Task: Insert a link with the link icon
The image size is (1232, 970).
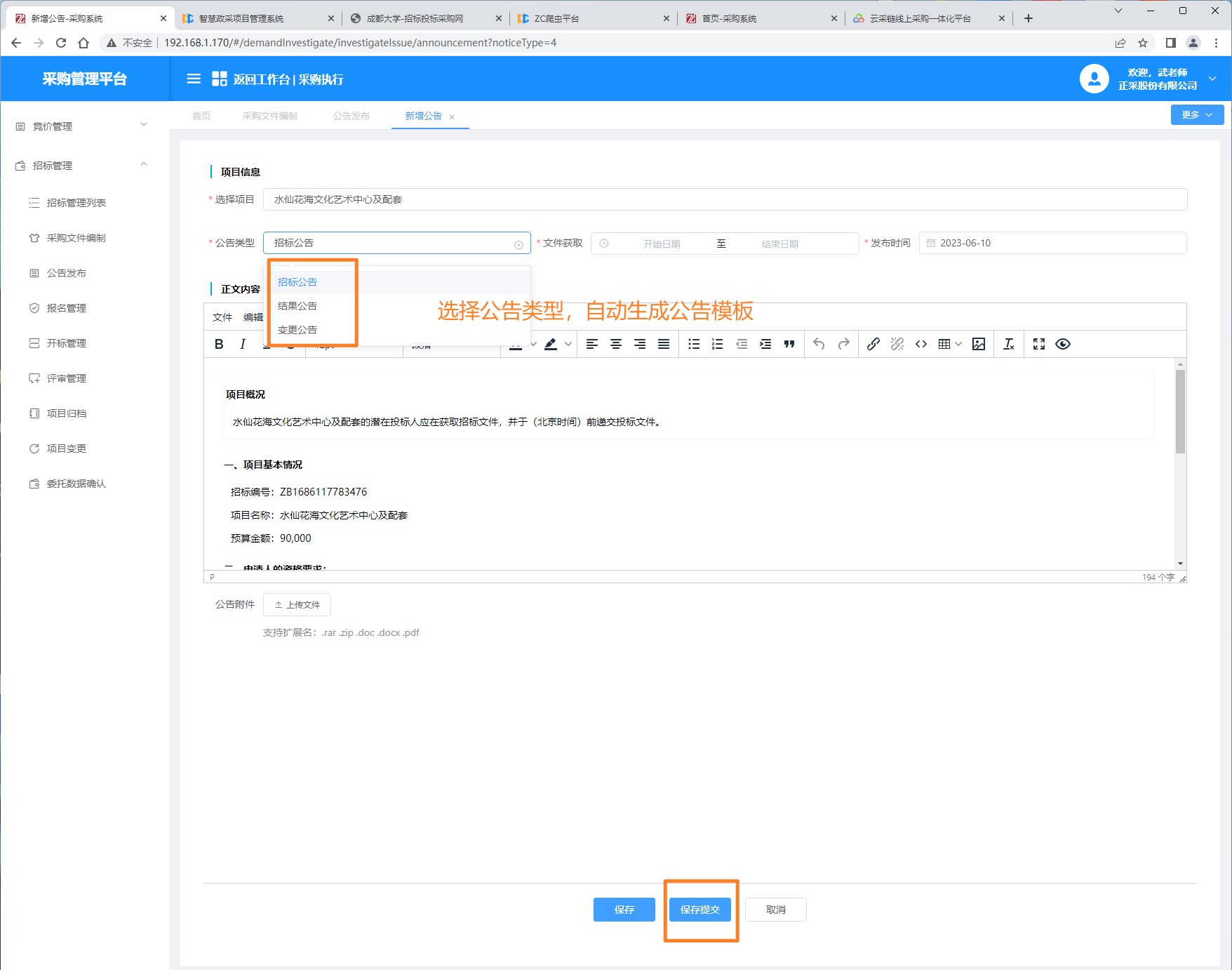Action: pyautogui.click(x=873, y=344)
